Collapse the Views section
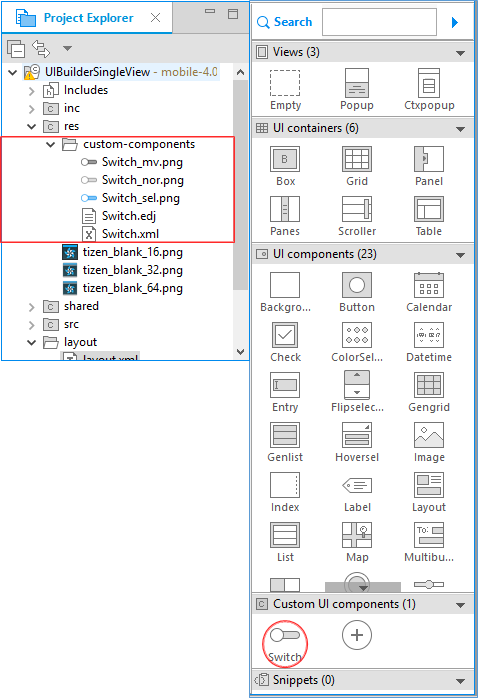Screen dimensions: 478x698 (461, 53)
